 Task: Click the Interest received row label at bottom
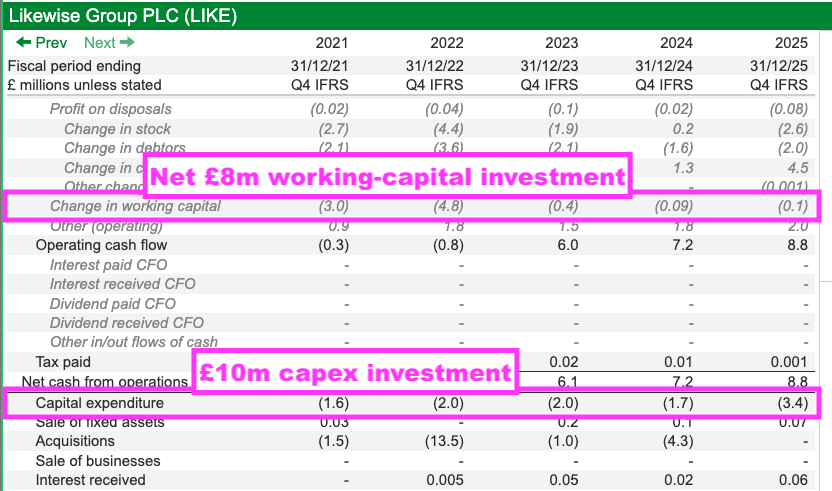[90, 480]
